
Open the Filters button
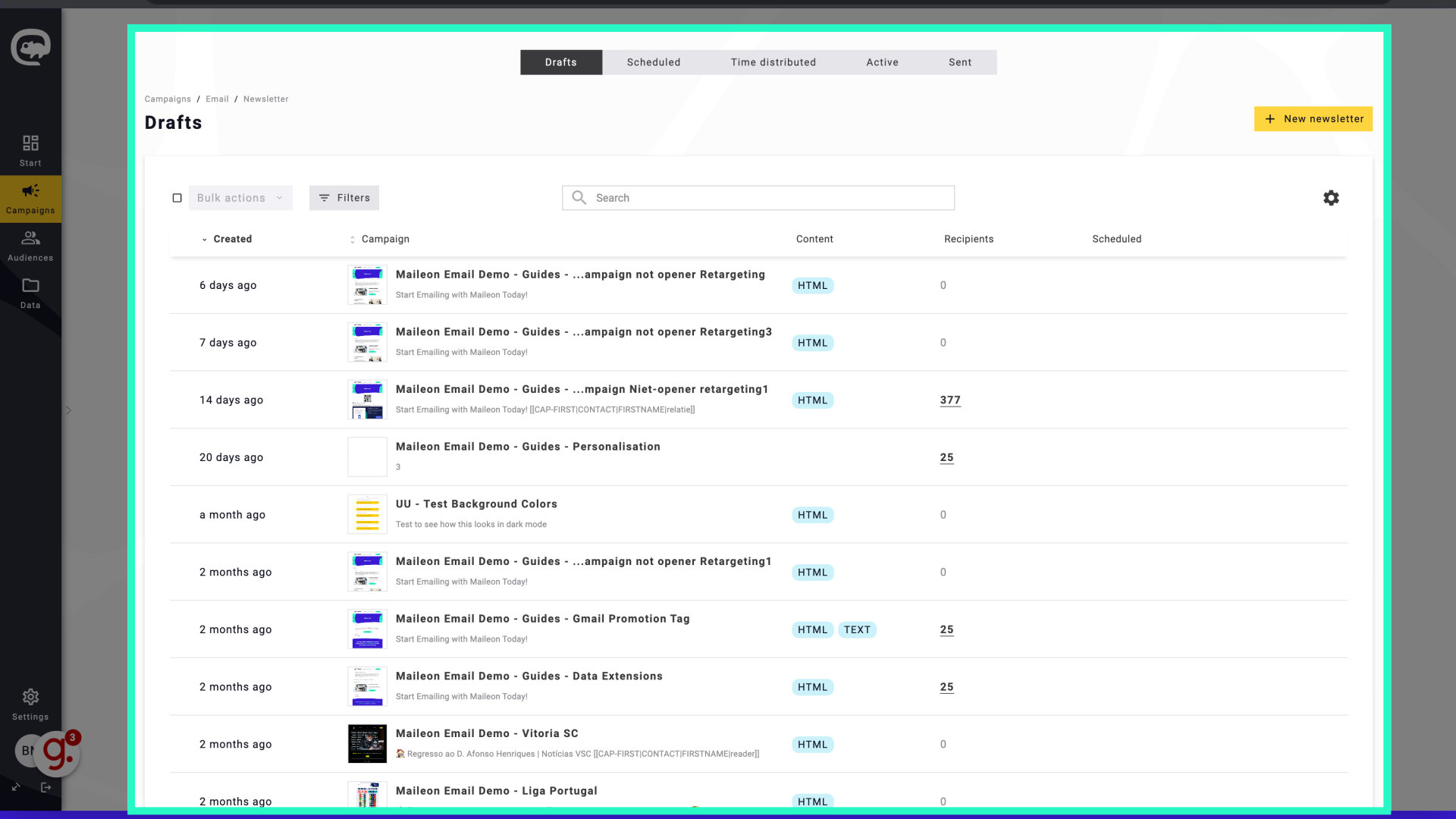[344, 198]
